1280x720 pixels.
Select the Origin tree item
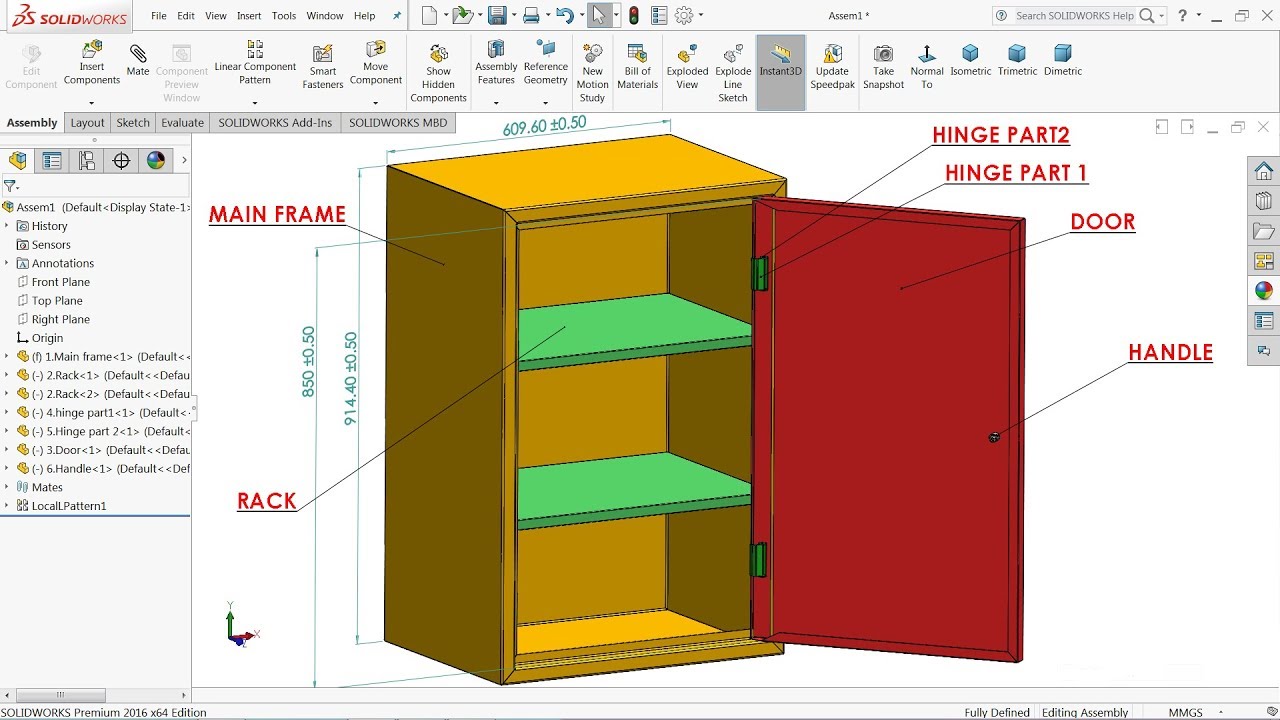click(x=40, y=338)
